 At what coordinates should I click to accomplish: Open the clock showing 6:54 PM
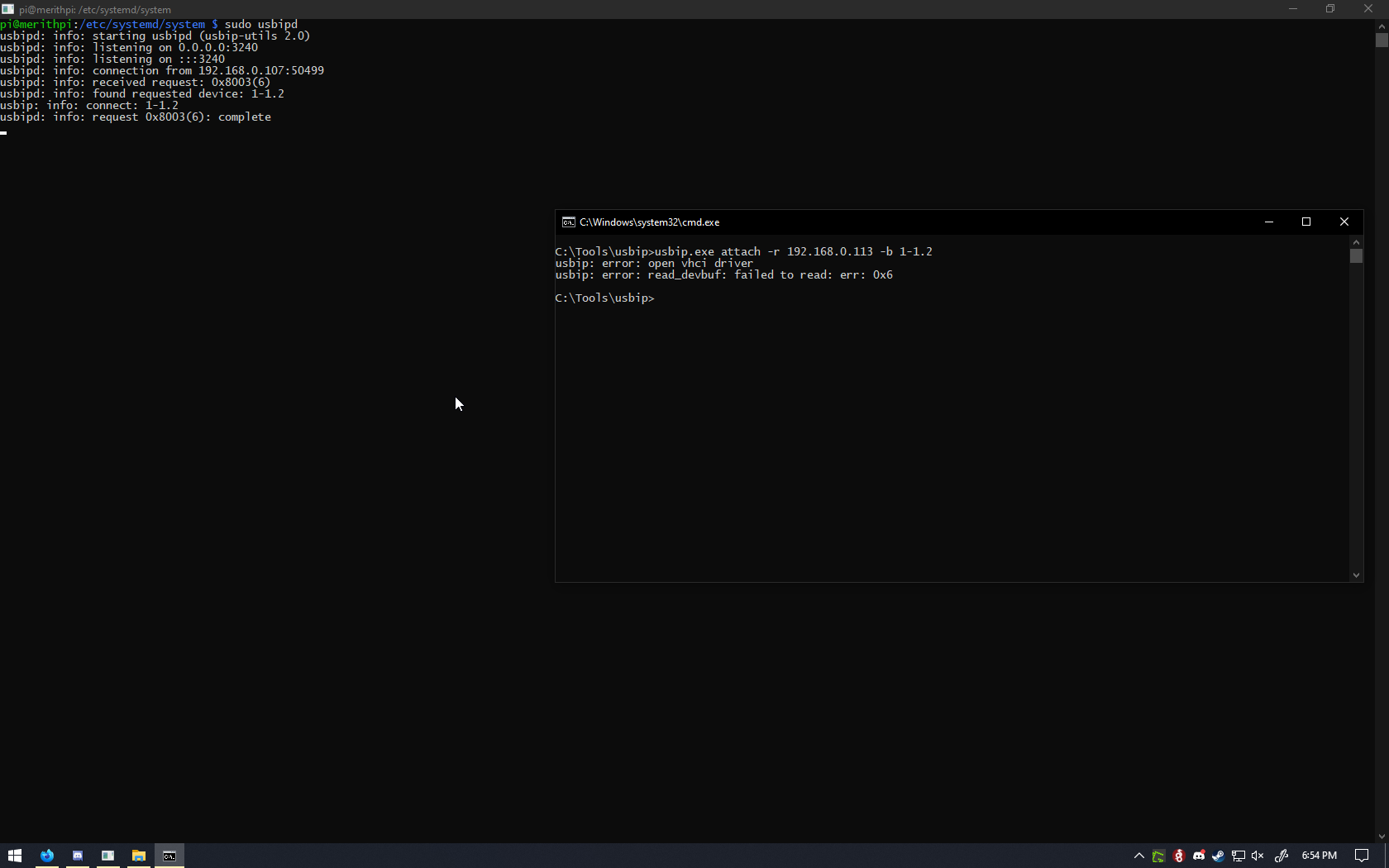1320,856
